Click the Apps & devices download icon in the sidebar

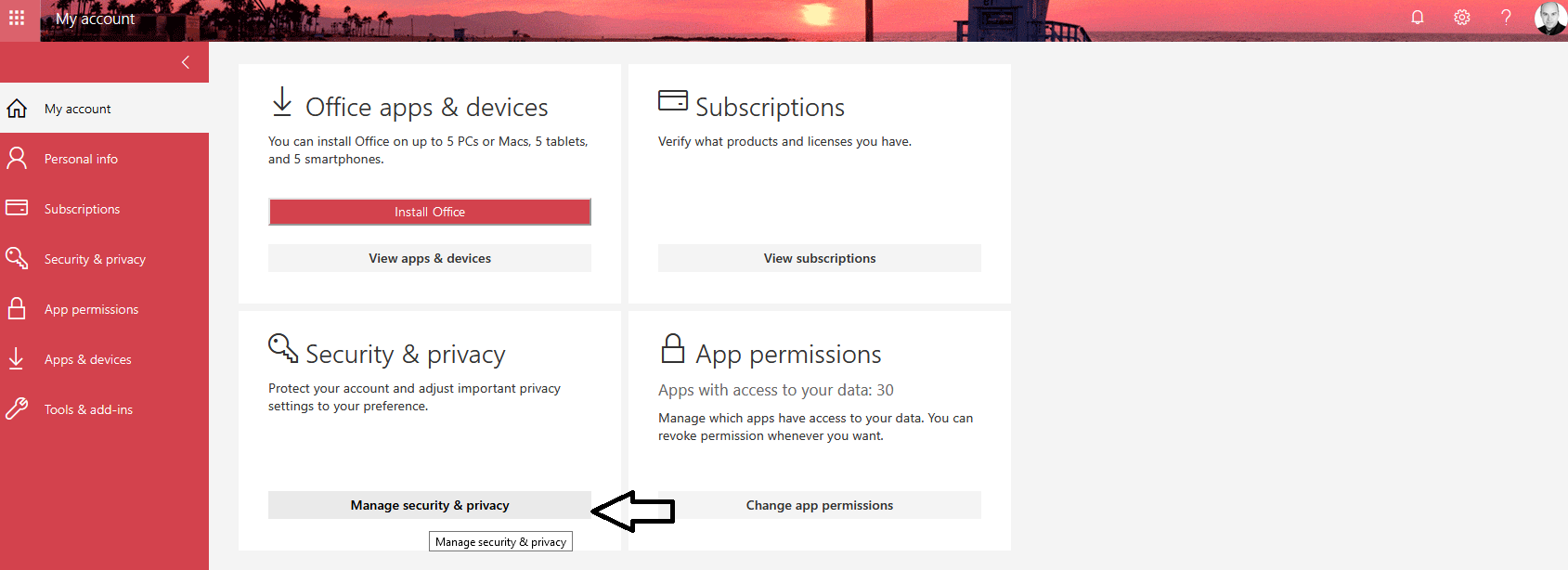[17, 358]
